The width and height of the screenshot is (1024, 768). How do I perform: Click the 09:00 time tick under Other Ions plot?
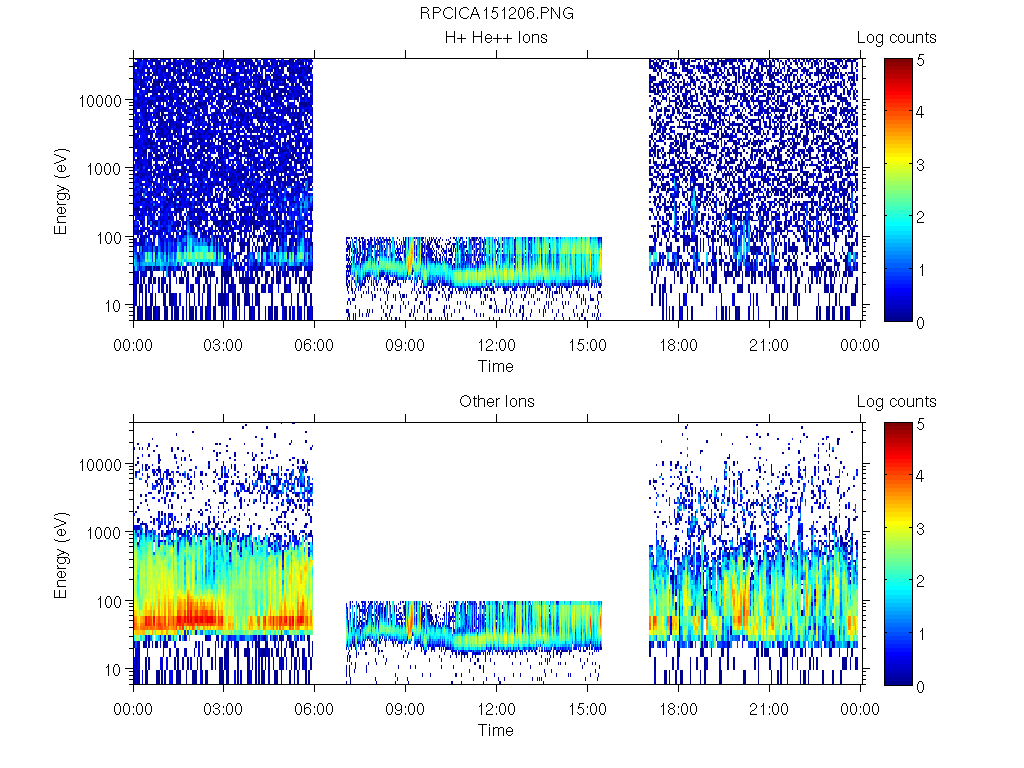pyautogui.click(x=405, y=709)
